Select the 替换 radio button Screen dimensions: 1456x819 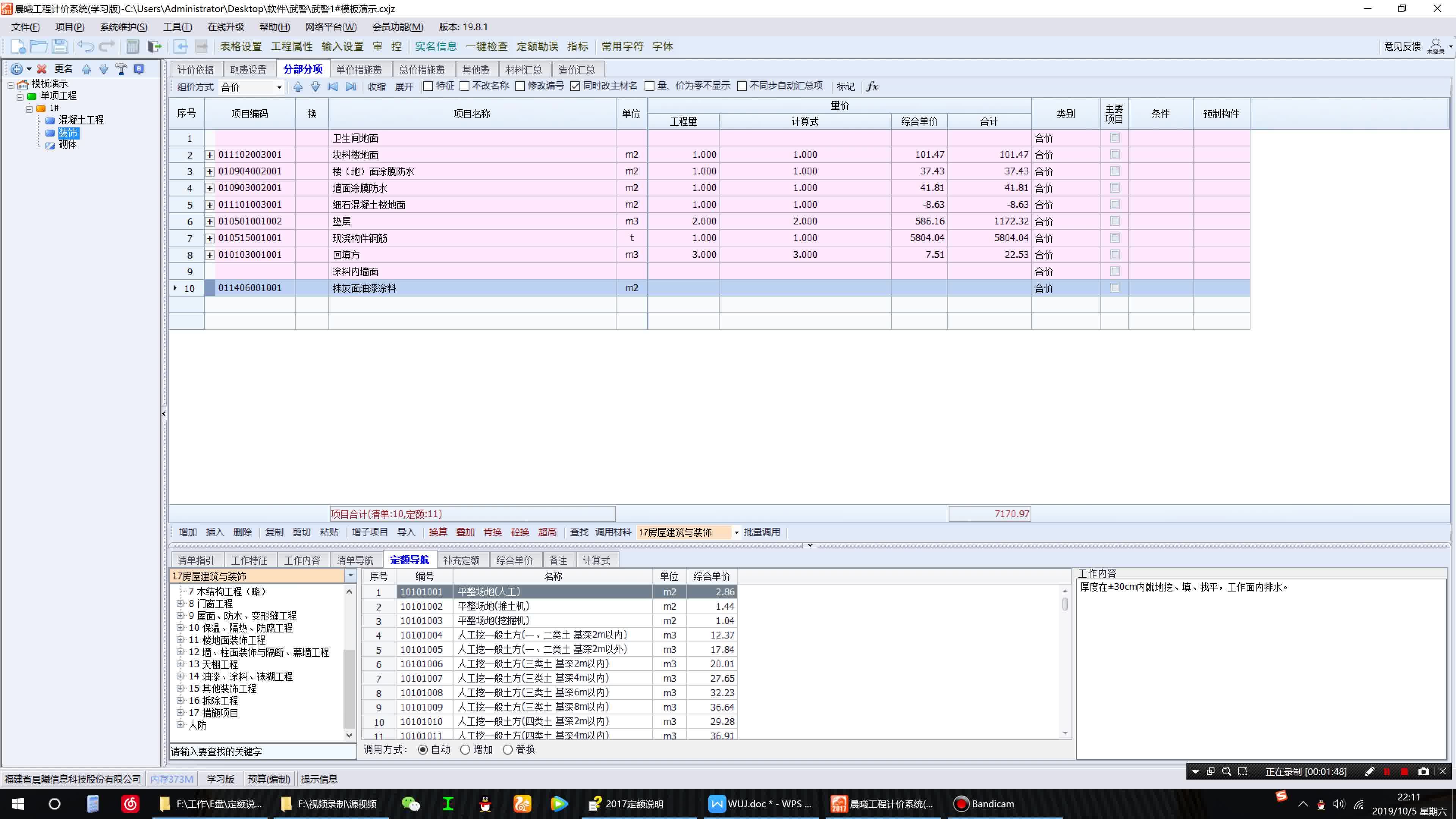[x=508, y=750]
